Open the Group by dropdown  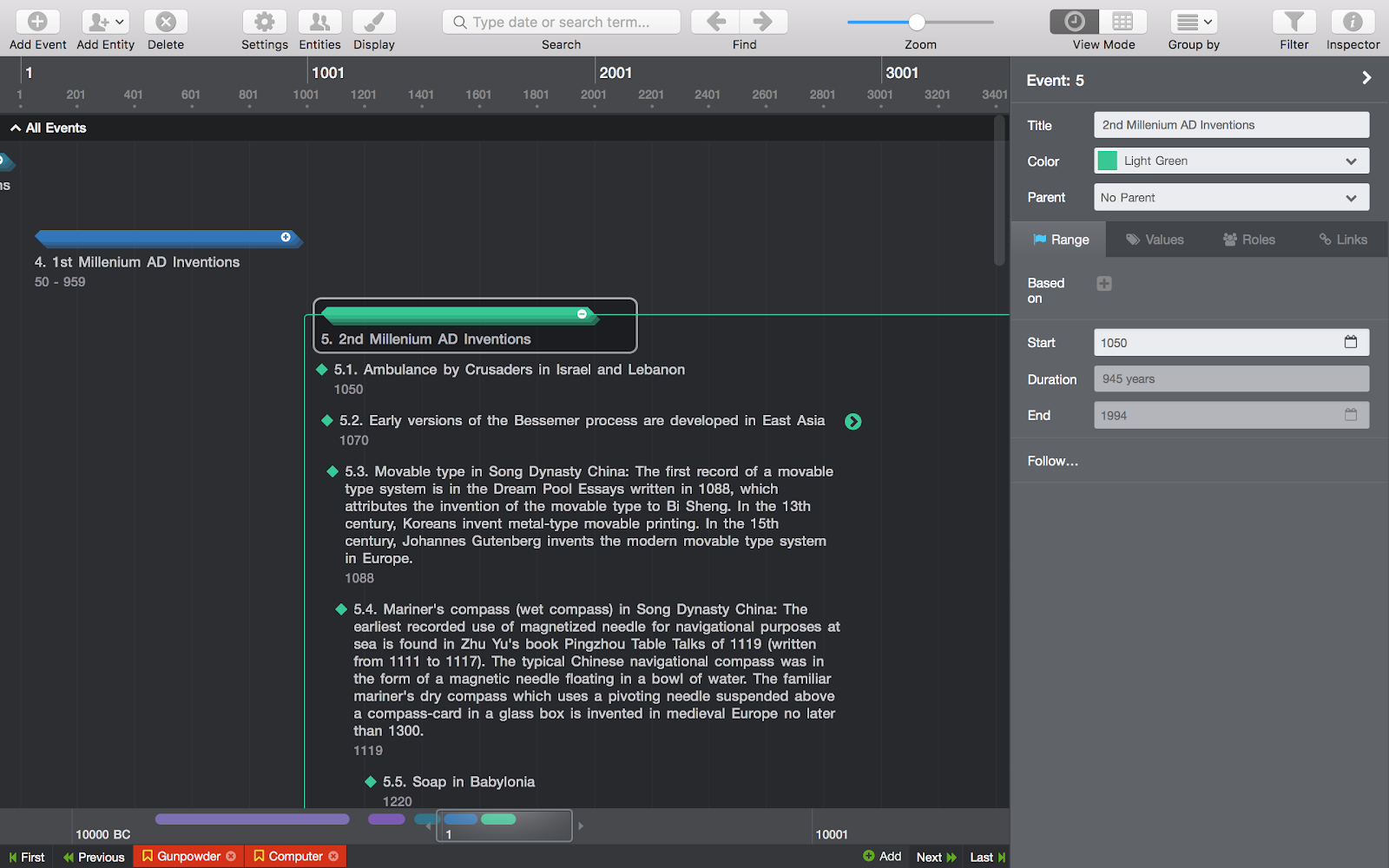point(1194,22)
